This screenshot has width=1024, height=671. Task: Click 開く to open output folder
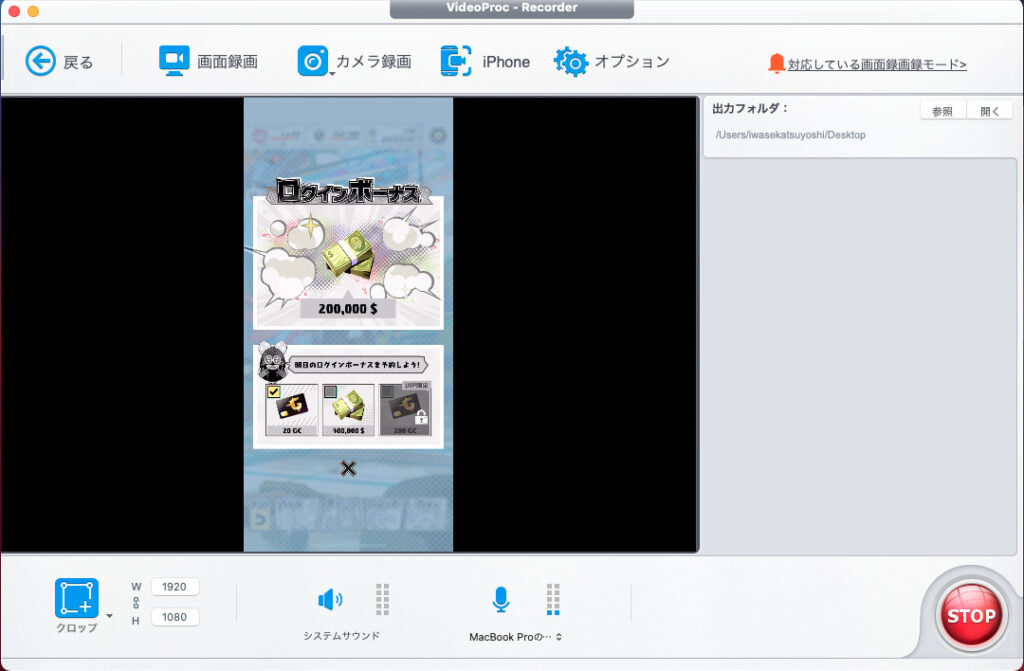pos(989,111)
